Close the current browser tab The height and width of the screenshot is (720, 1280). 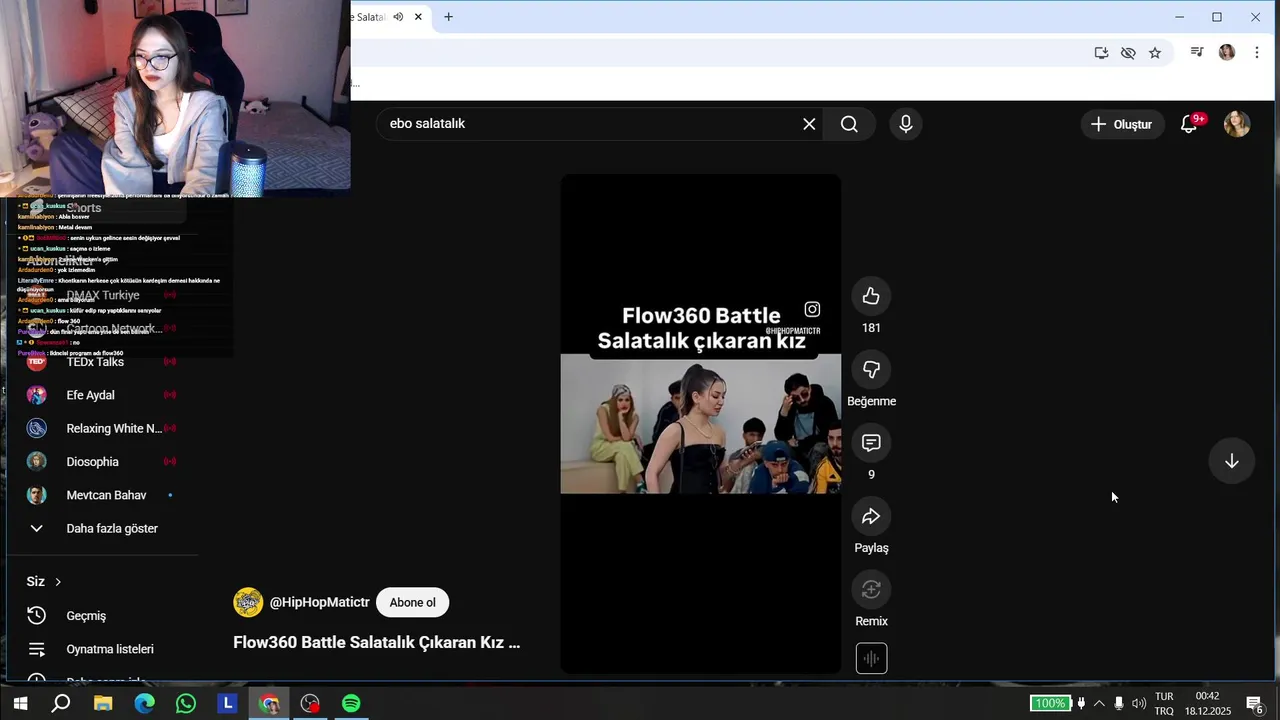[418, 17]
